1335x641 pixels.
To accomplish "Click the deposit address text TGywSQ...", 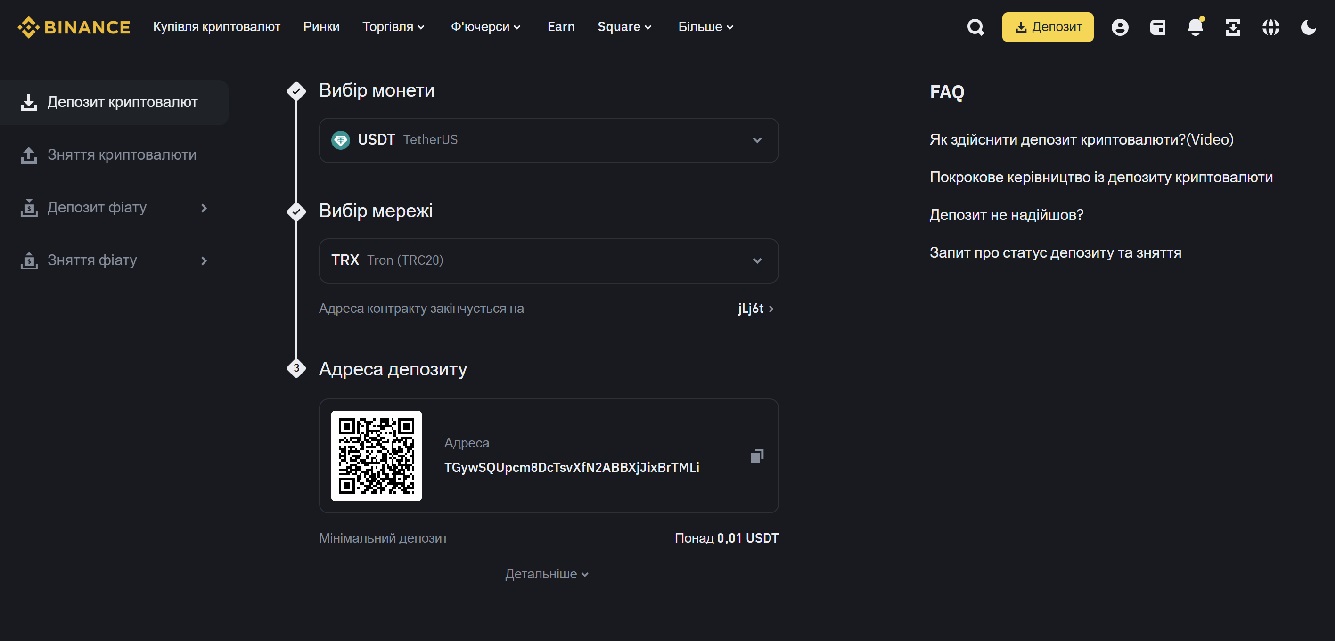I will 572,467.
